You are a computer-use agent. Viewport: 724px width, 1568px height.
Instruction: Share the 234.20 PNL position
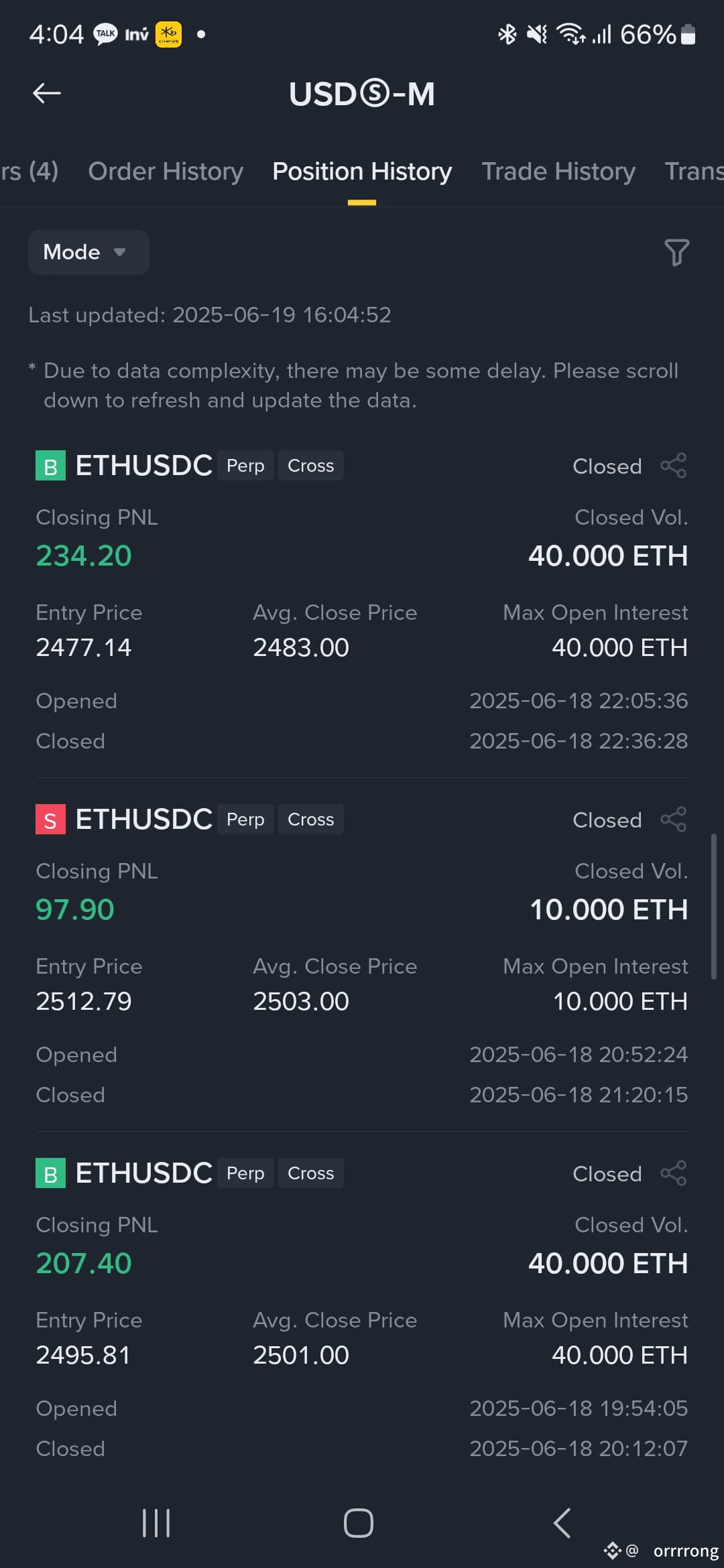click(674, 466)
